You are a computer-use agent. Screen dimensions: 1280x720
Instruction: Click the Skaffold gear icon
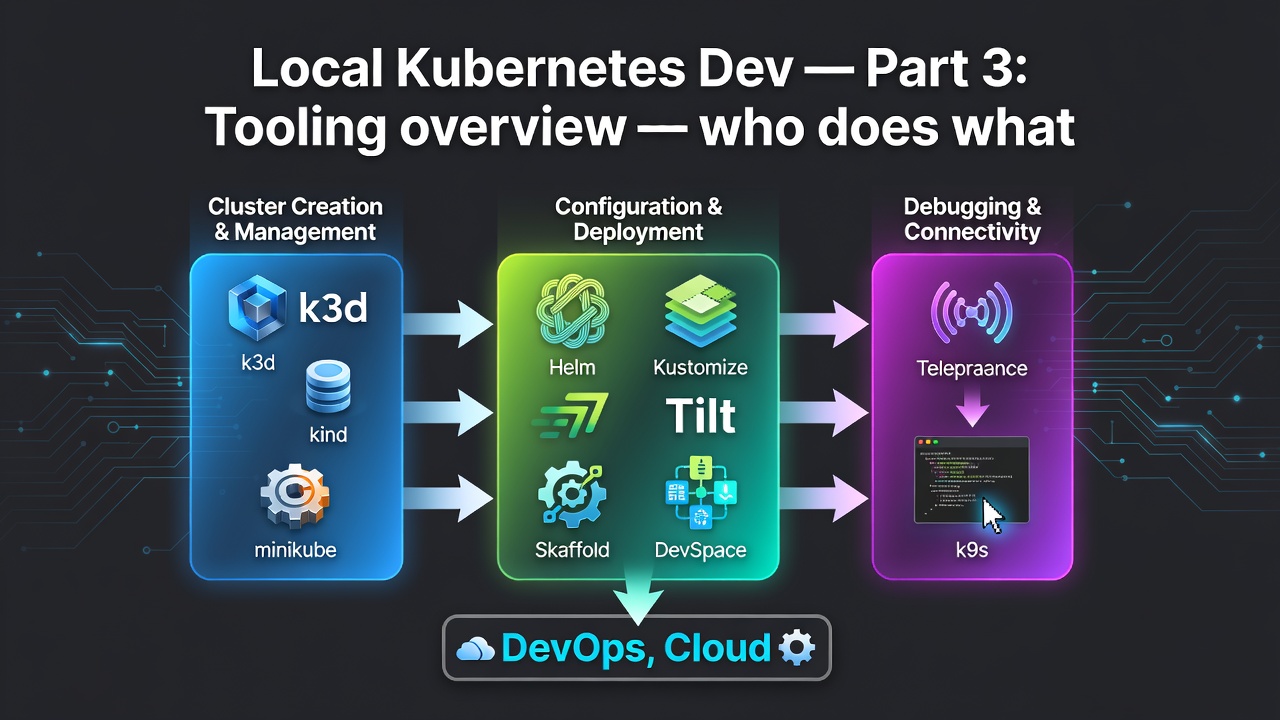[572, 494]
